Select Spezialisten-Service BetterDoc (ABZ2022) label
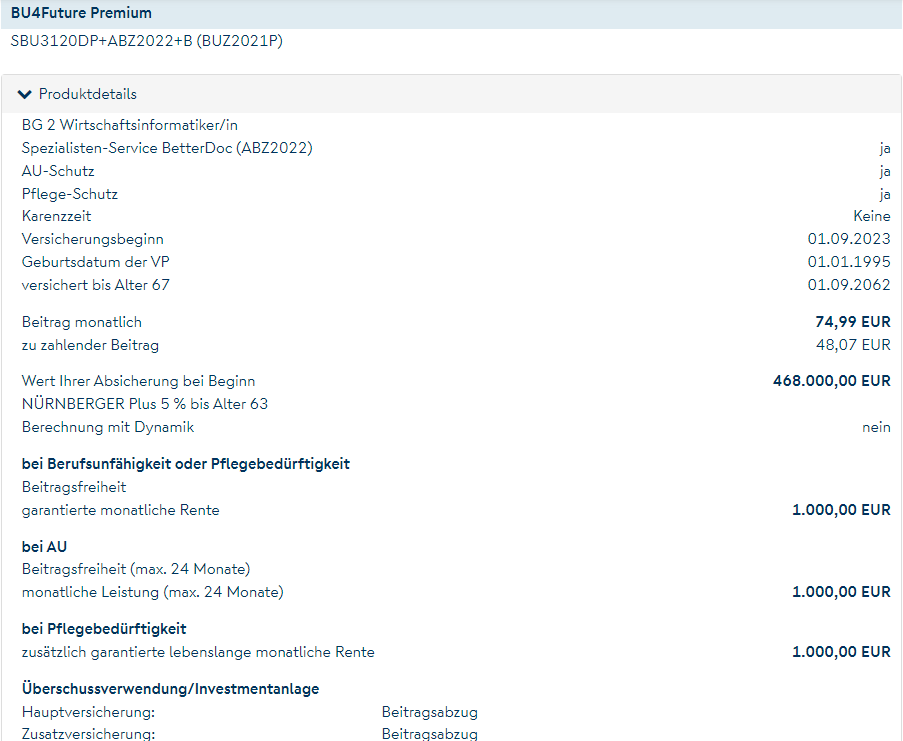The image size is (903, 741). click(x=167, y=148)
